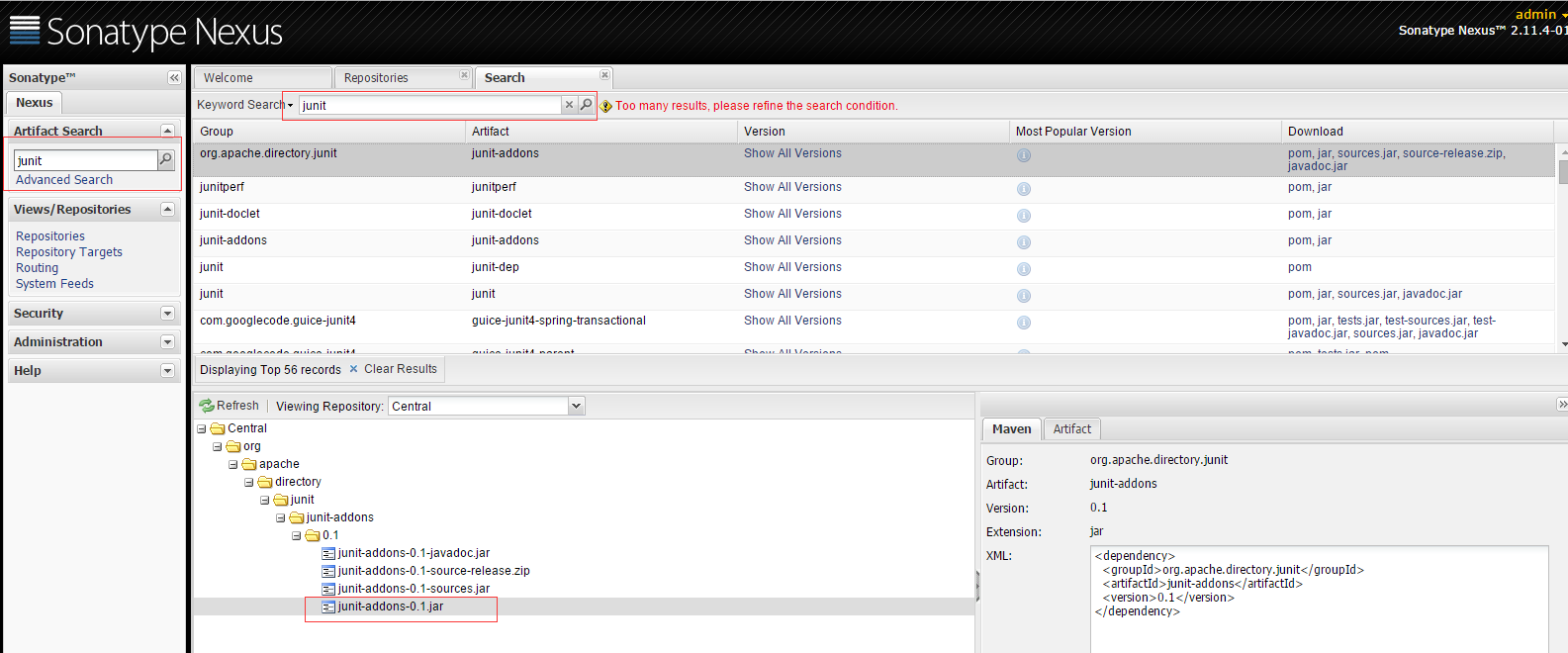Expand the Help panel

coord(167,370)
